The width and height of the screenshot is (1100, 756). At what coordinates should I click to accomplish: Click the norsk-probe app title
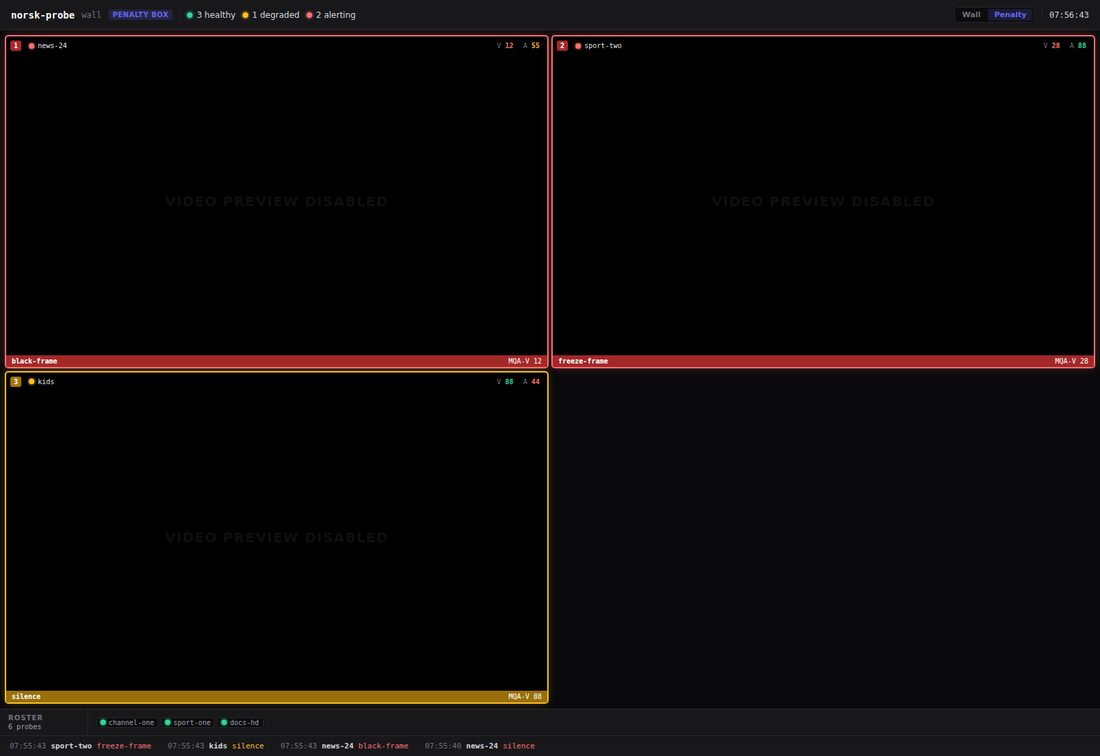tap(43, 15)
